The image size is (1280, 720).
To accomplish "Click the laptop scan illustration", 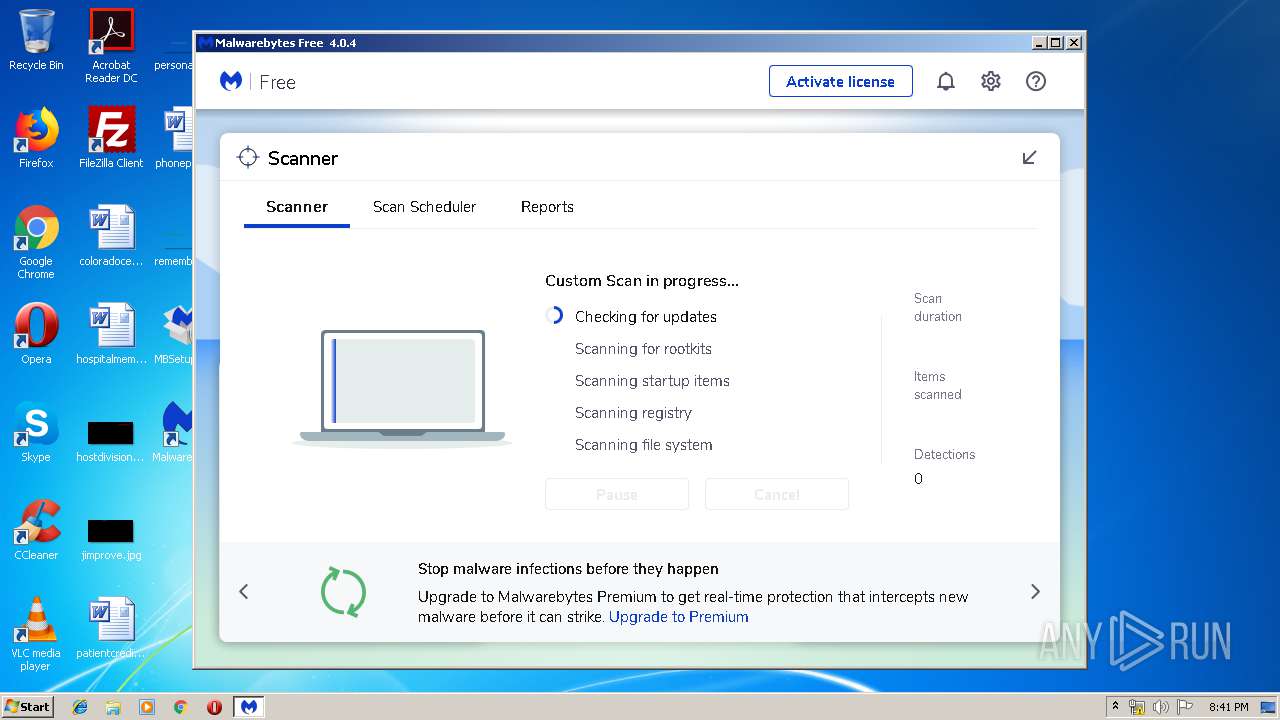I will 402,387.
